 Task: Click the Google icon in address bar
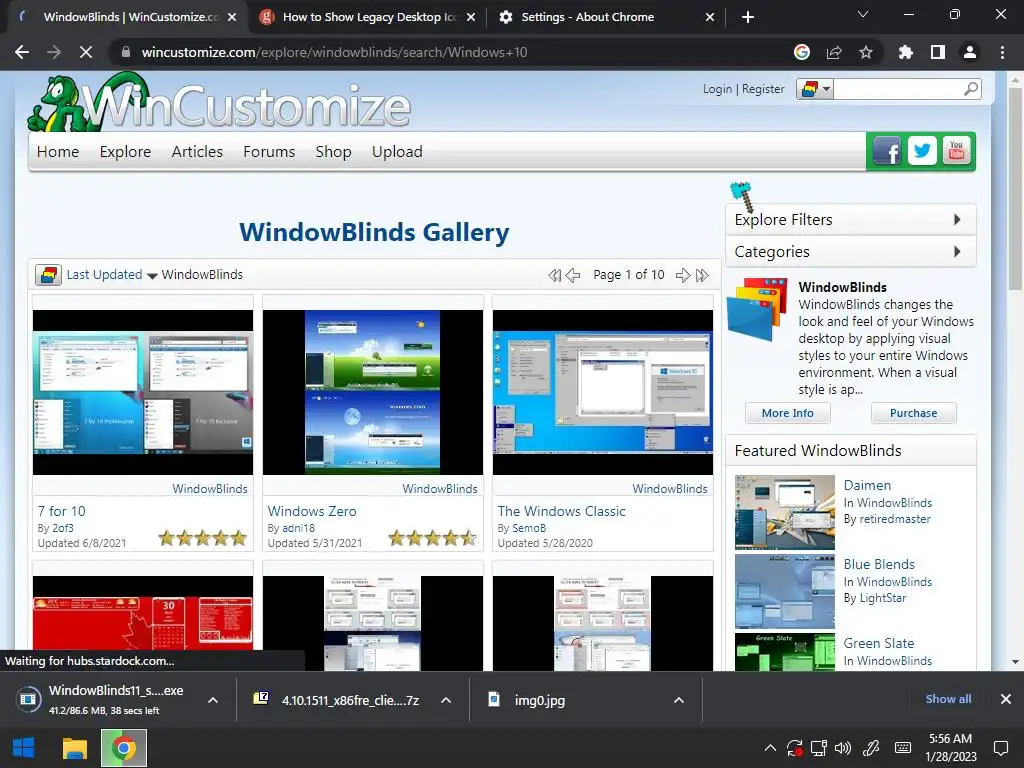coord(802,52)
